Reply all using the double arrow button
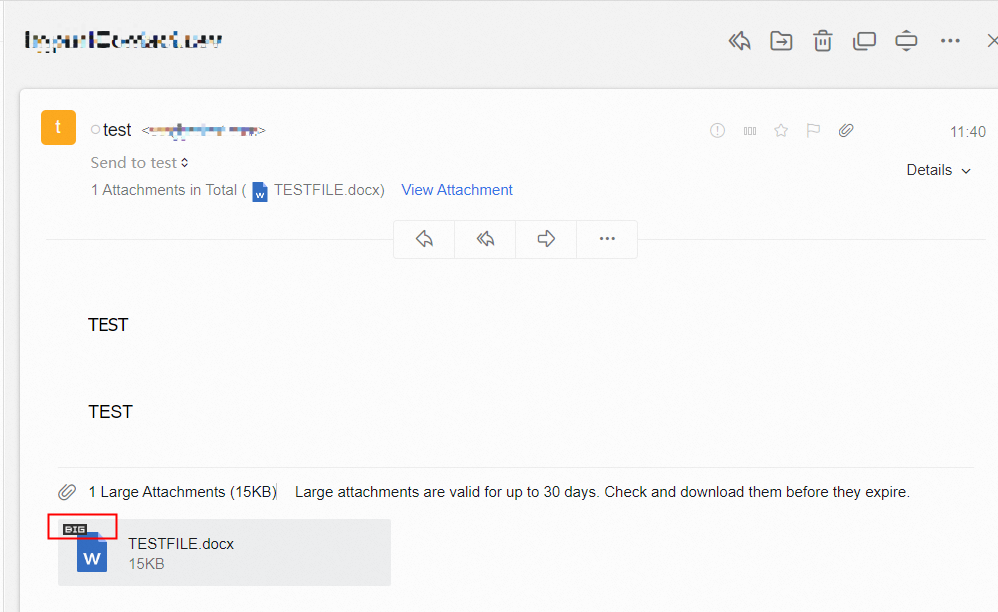Image resolution: width=998 pixels, height=612 pixels. (485, 239)
